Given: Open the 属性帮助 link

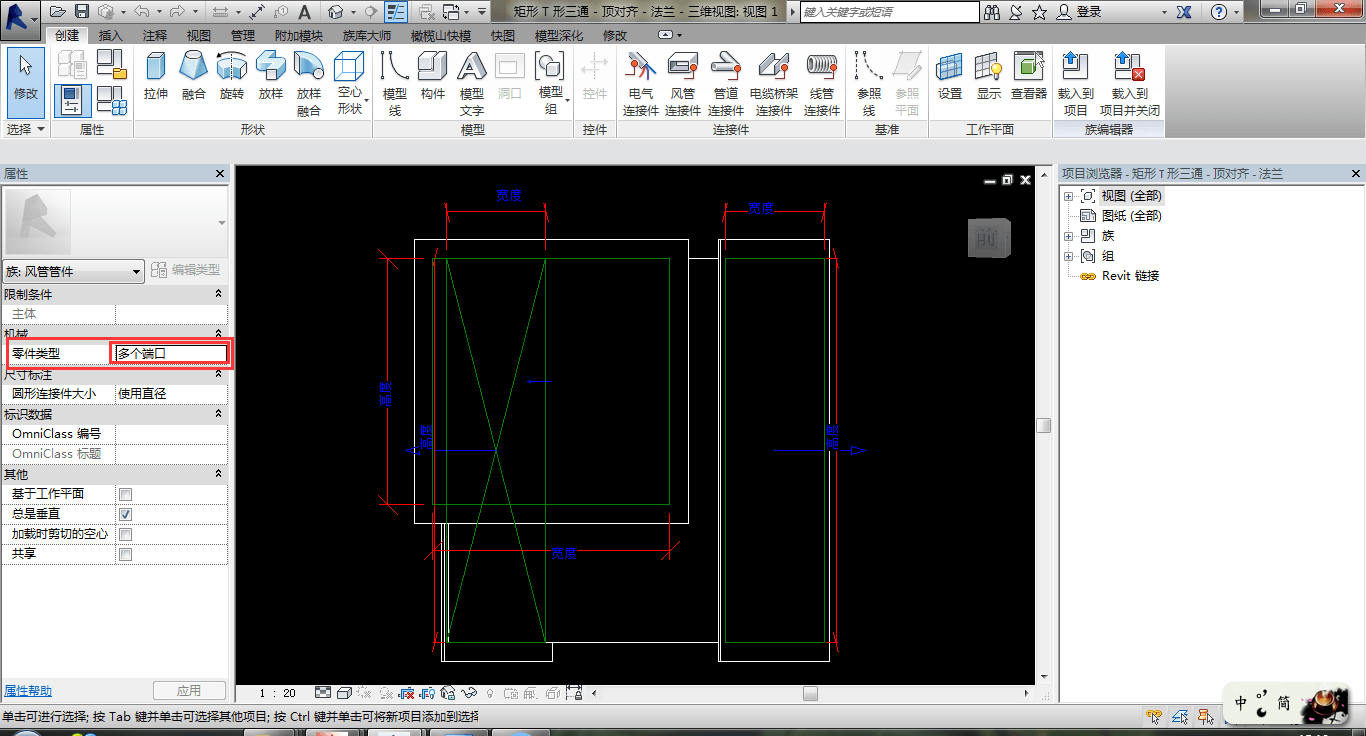Looking at the screenshot, I should [x=28, y=691].
